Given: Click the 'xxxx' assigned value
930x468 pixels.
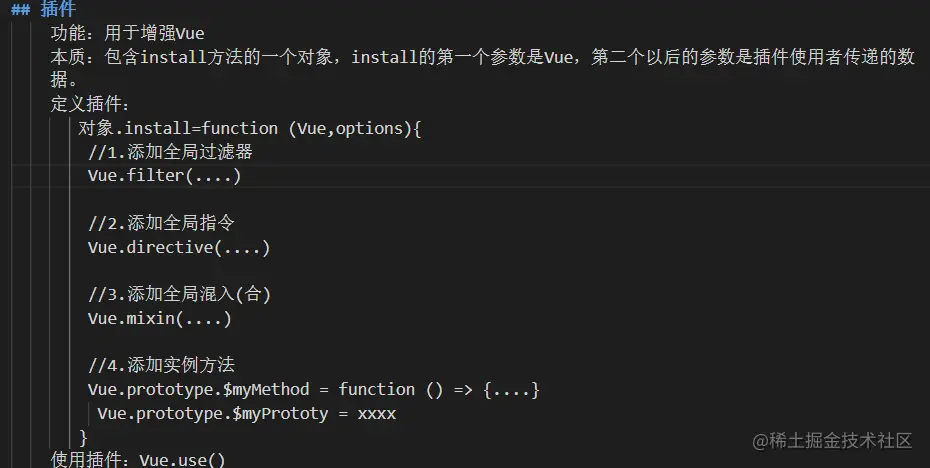Looking at the screenshot, I should pyautogui.click(x=376, y=413).
